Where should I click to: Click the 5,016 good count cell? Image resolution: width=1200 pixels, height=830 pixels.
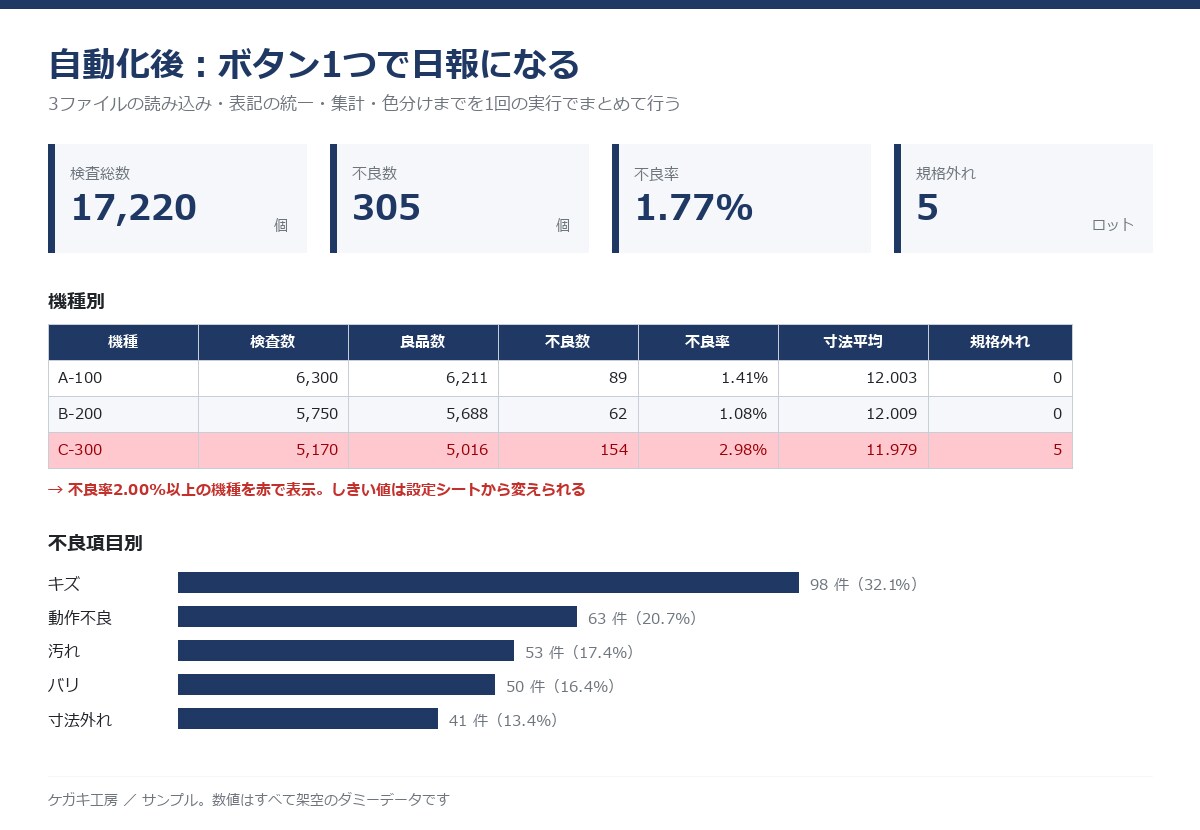tap(423, 450)
